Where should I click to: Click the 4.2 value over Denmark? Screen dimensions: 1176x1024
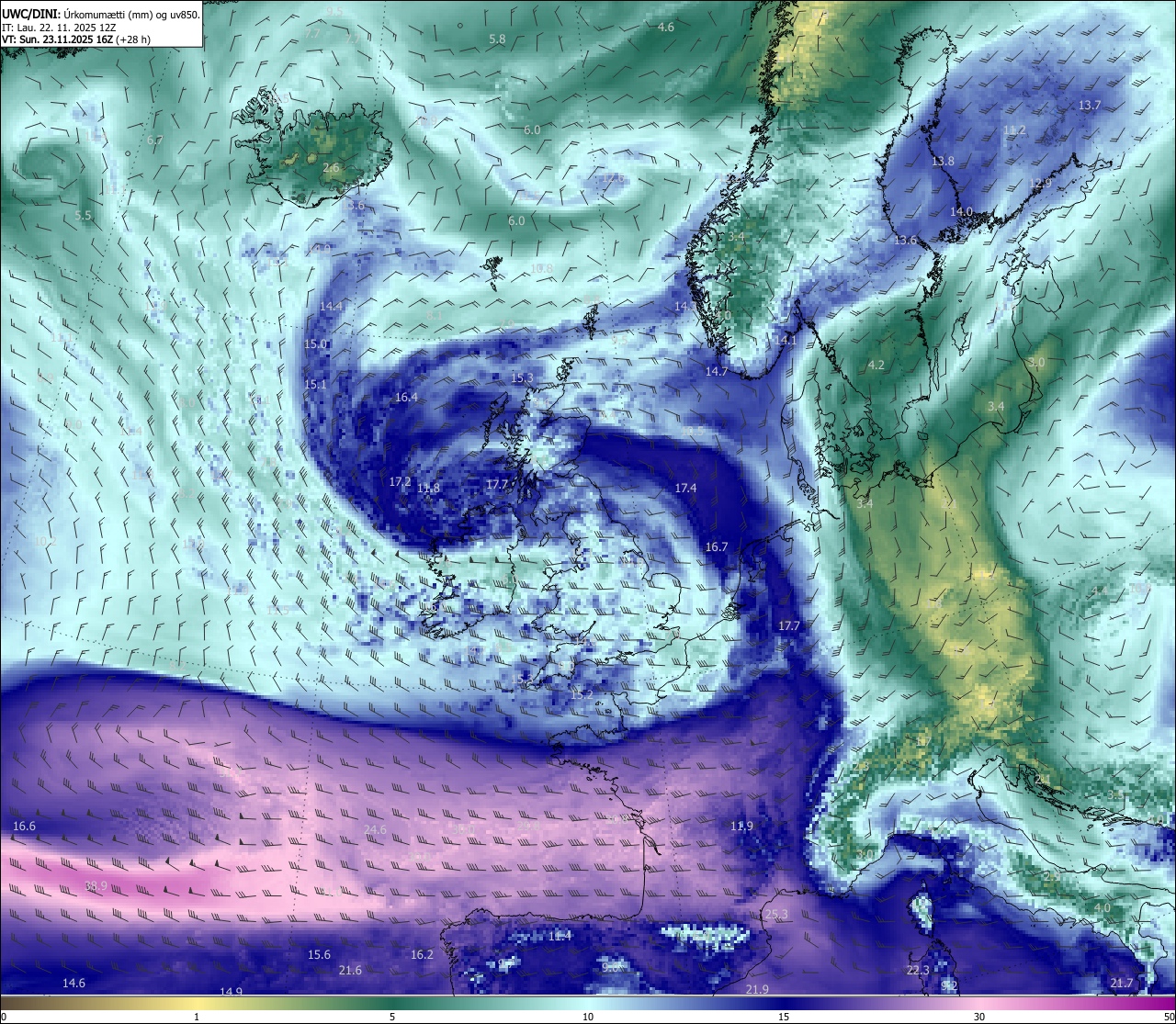pos(876,366)
